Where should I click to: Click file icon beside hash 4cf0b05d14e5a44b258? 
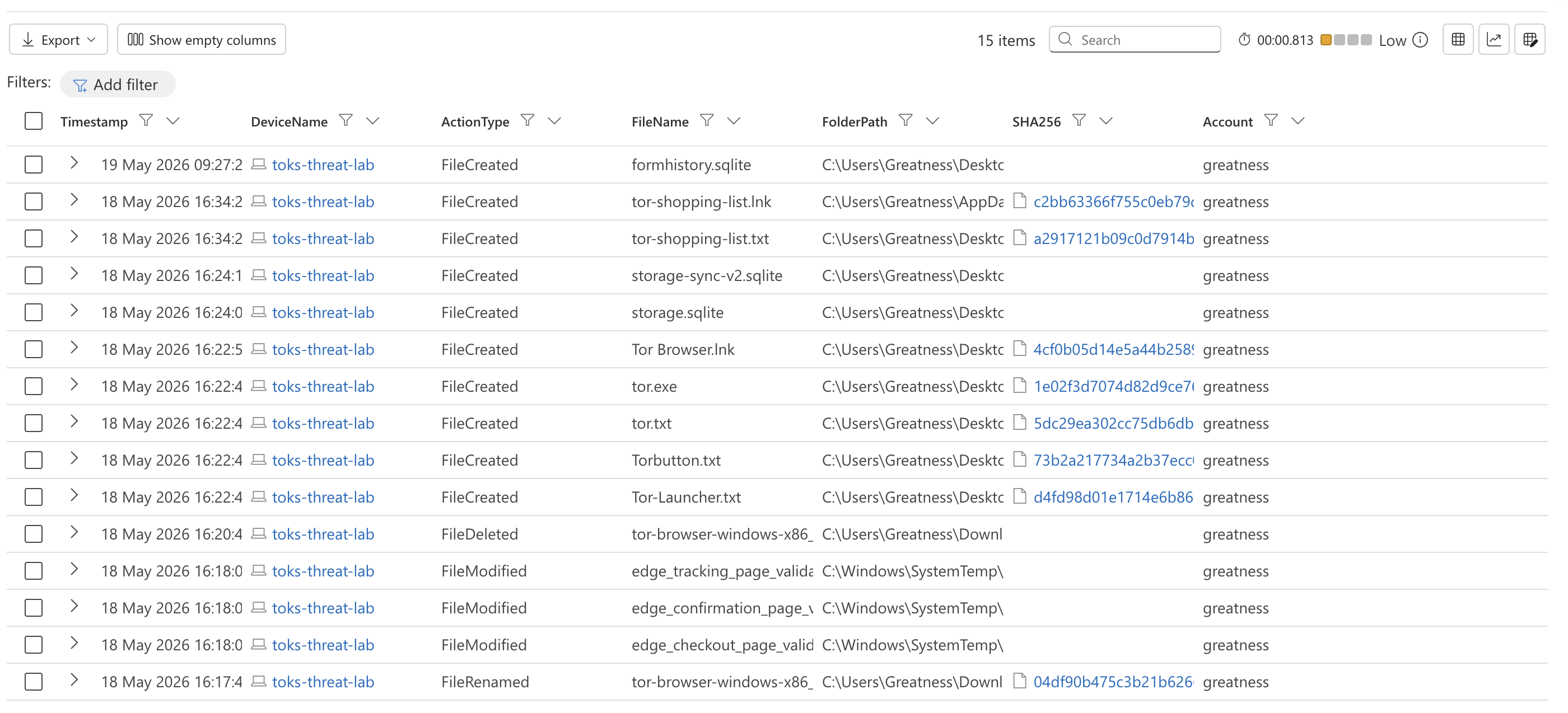[1020, 349]
